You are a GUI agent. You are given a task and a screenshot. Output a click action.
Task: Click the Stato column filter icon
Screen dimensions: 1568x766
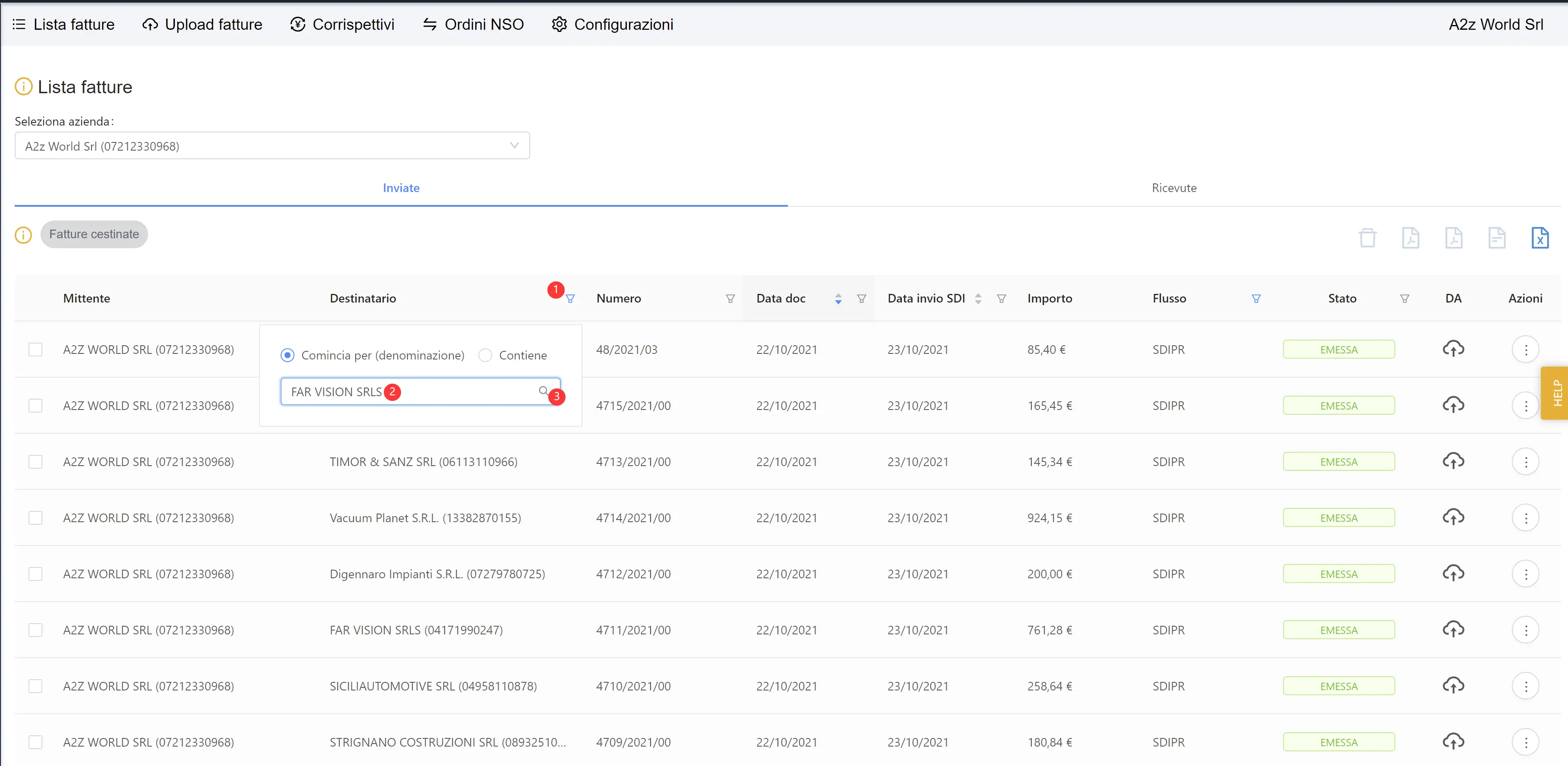coord(1404,299)
